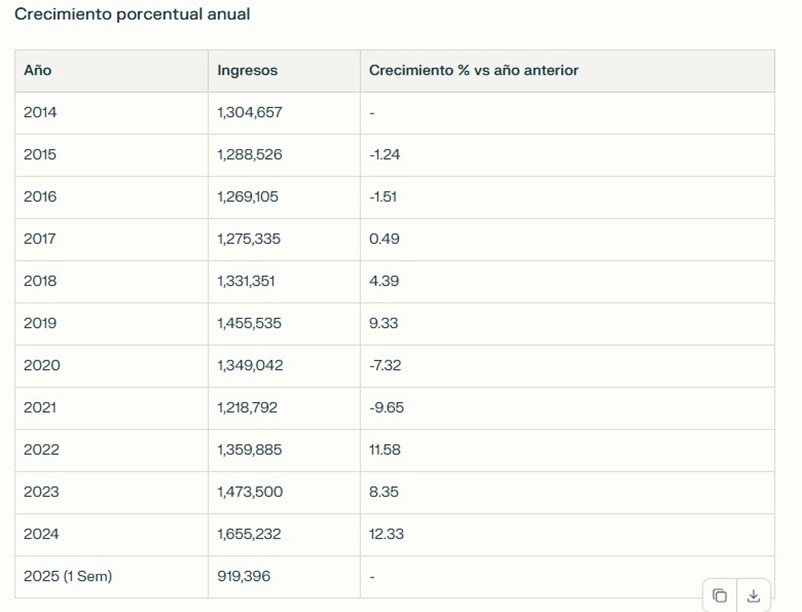Click the 12.33 growth value
The height and width of the screenshot is (612, 802).
point(386,534)
